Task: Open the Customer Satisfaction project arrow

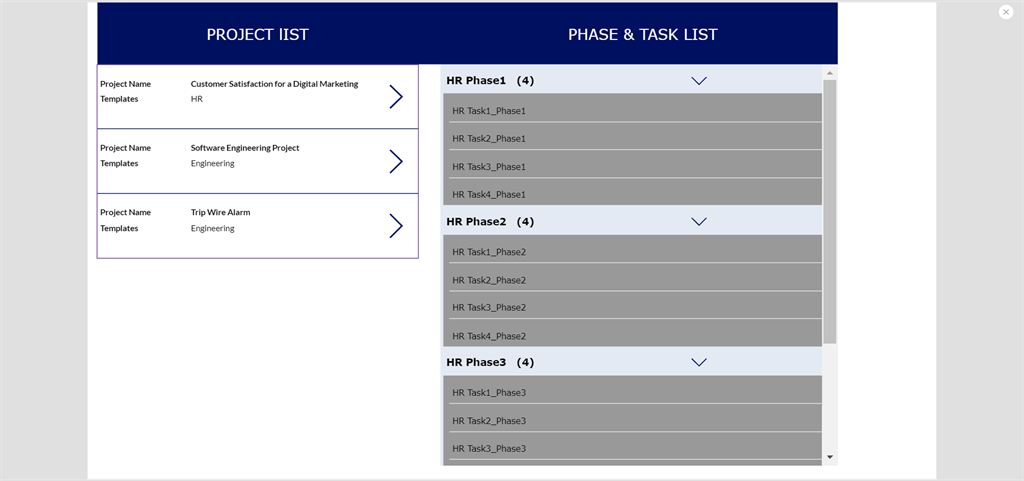Action: click(395, 97)
